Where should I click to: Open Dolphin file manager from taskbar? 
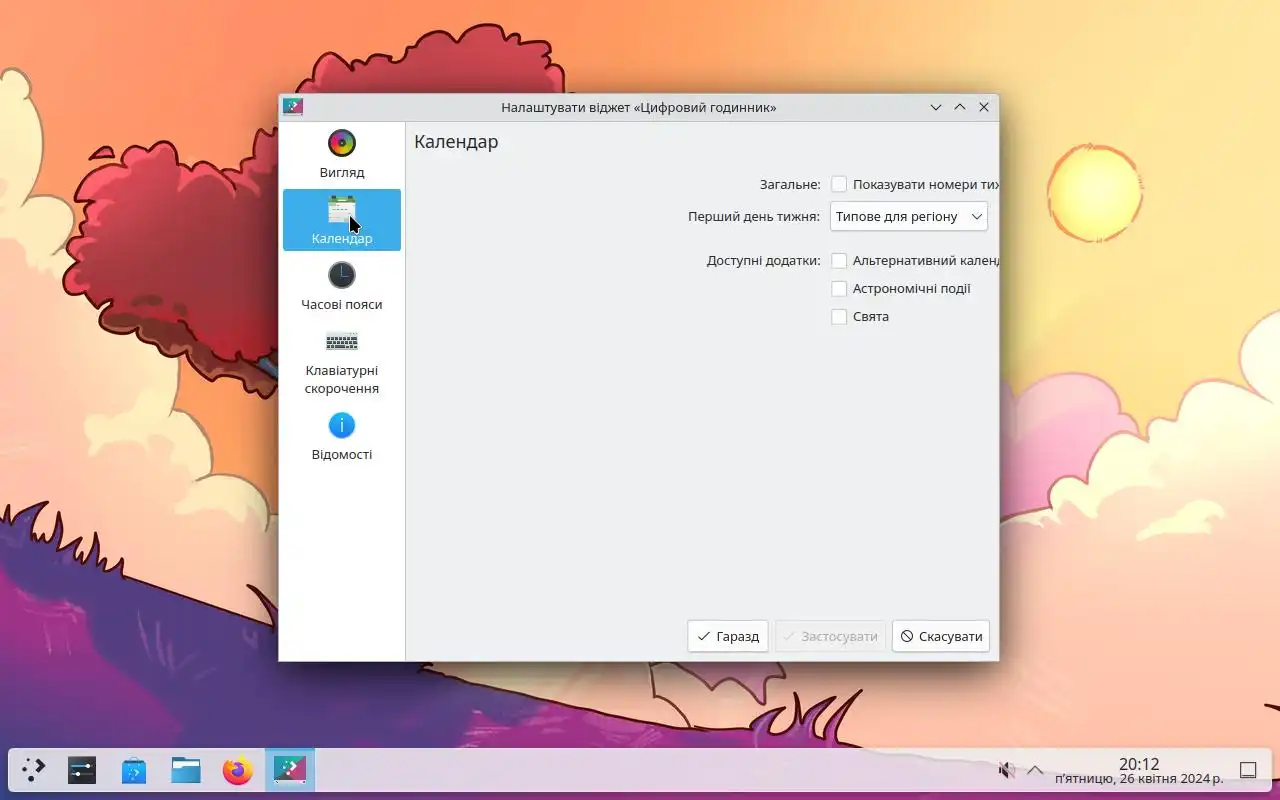(186, 770)
